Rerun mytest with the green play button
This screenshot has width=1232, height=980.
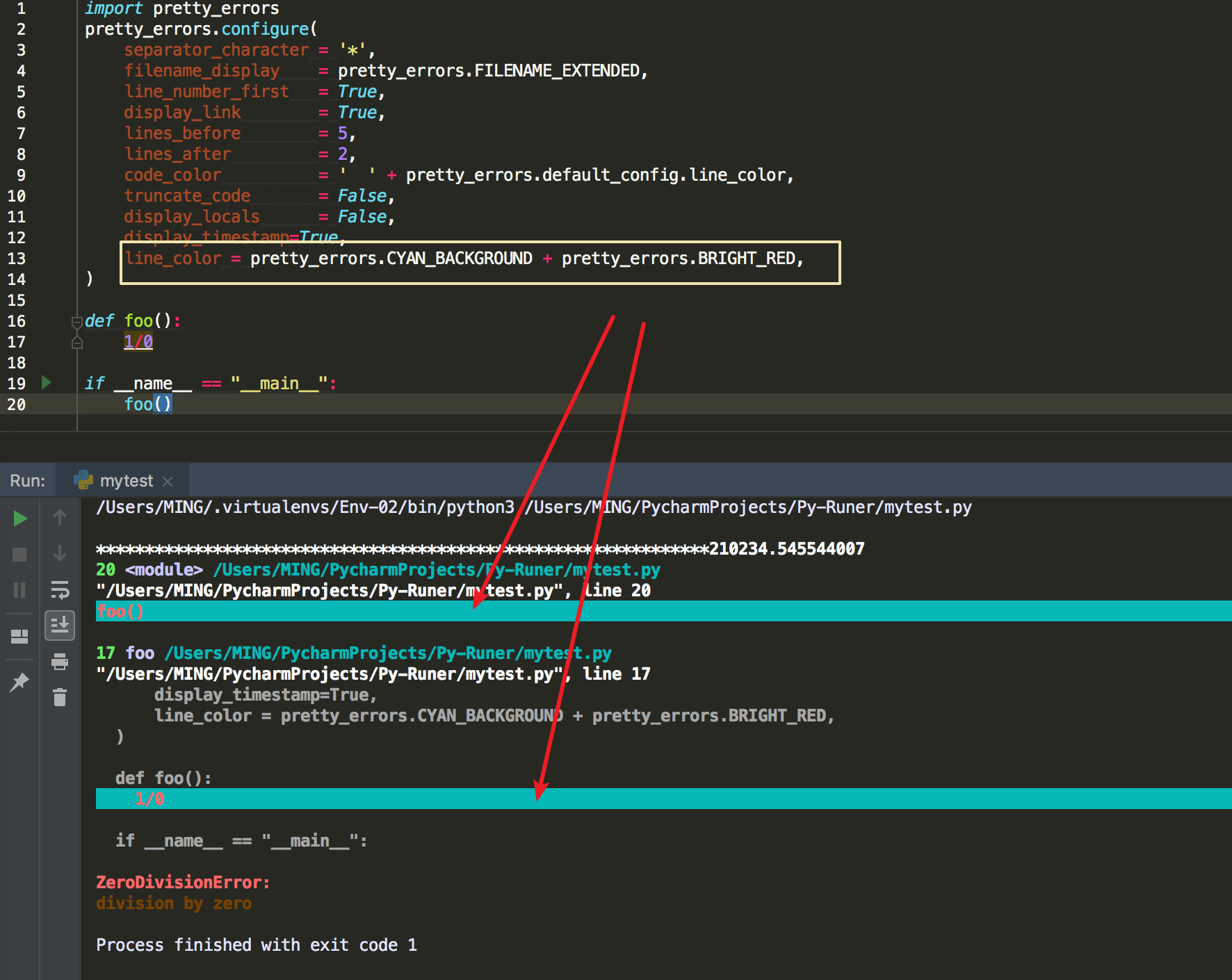[20, 518]
